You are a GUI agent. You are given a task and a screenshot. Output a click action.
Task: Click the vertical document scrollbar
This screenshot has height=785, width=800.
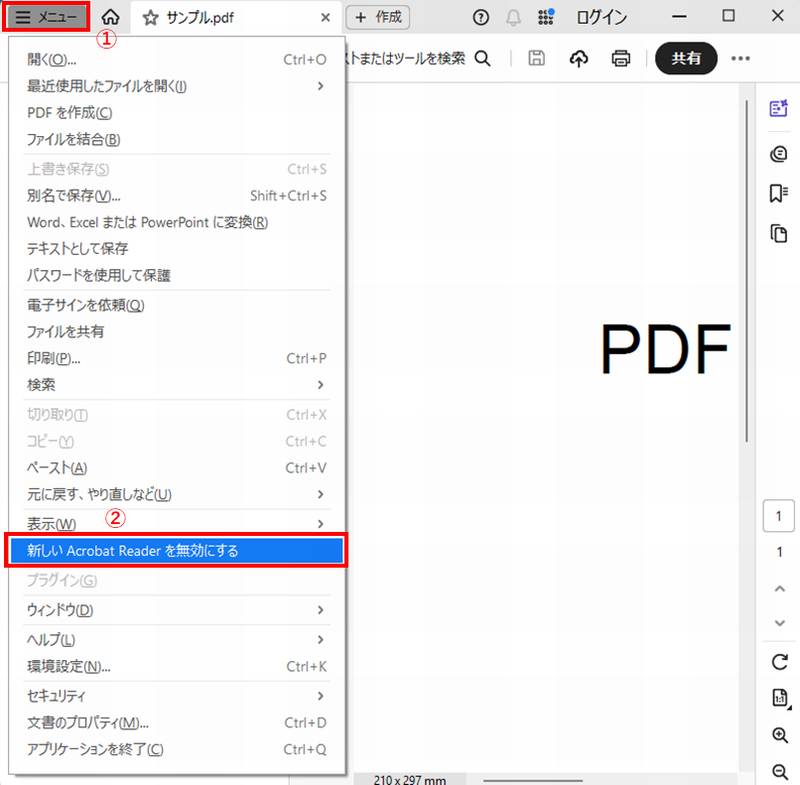coord(746,270)
